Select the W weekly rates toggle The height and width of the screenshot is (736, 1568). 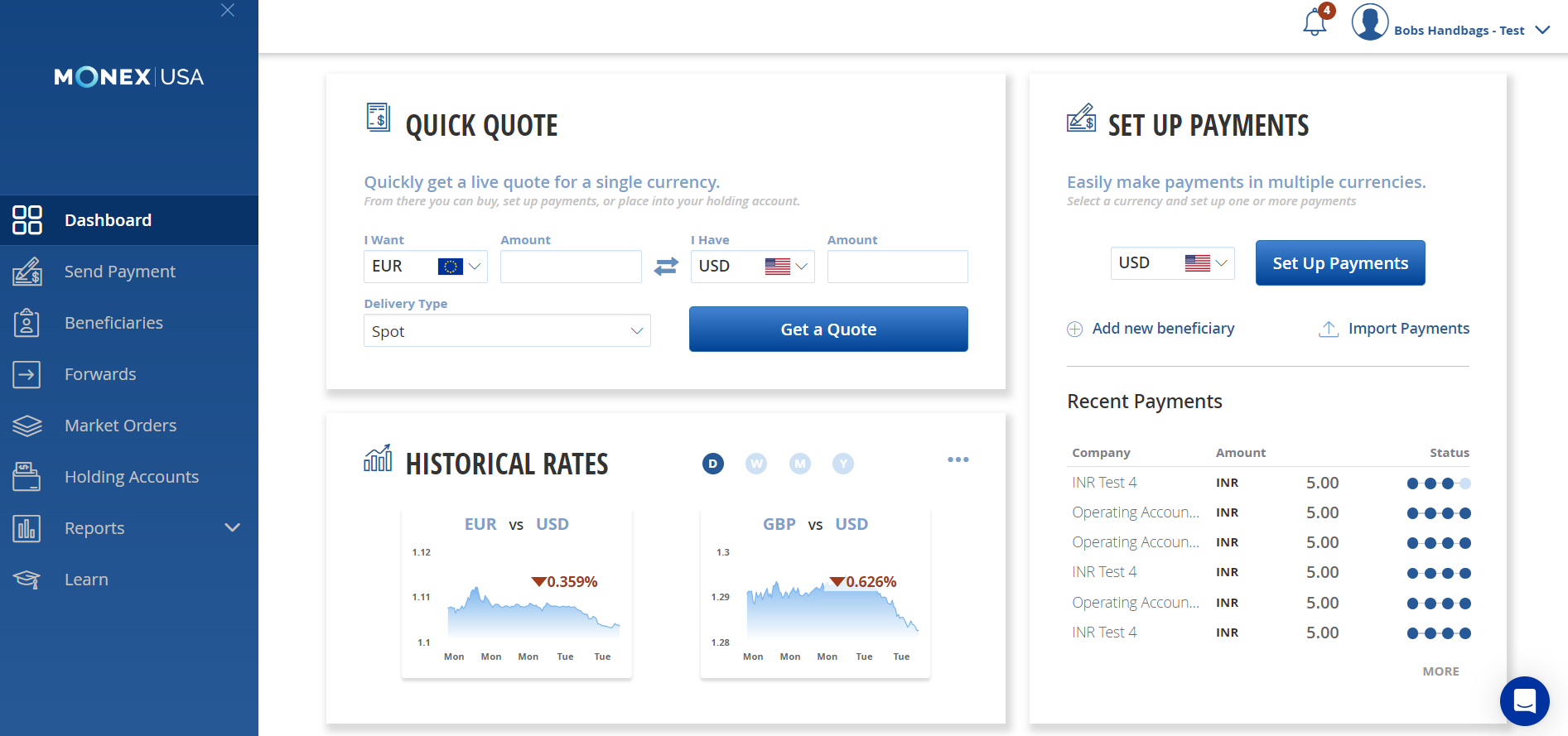[x=756, y=464]
